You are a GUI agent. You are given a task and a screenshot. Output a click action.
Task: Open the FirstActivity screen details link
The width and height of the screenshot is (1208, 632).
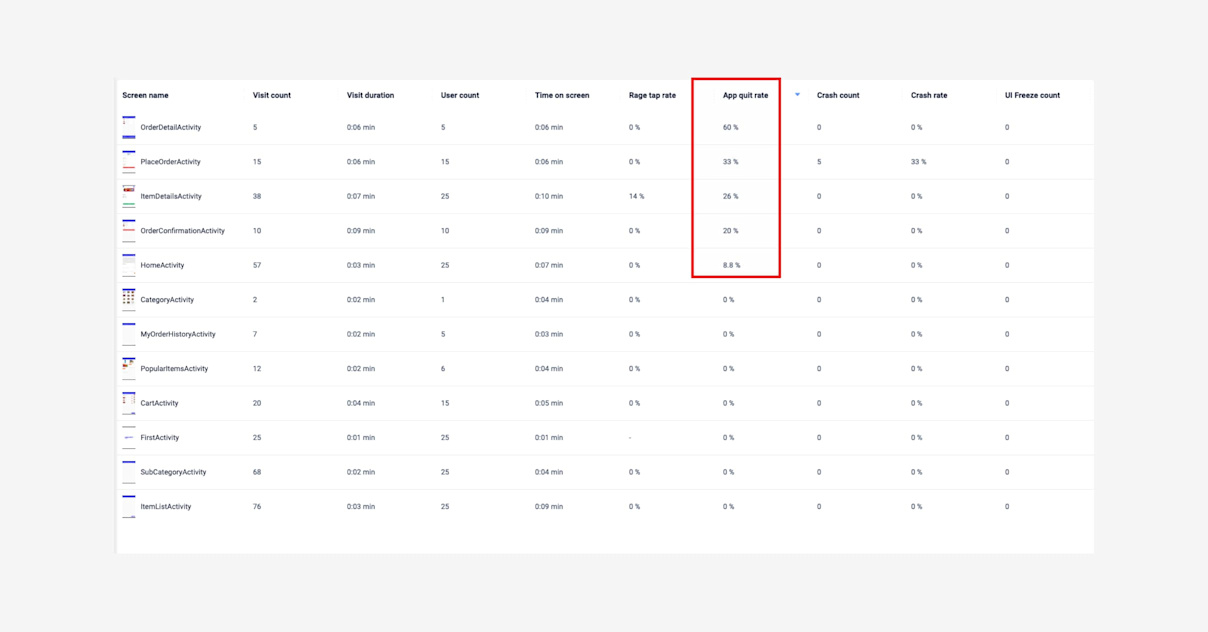coord(162,437)
